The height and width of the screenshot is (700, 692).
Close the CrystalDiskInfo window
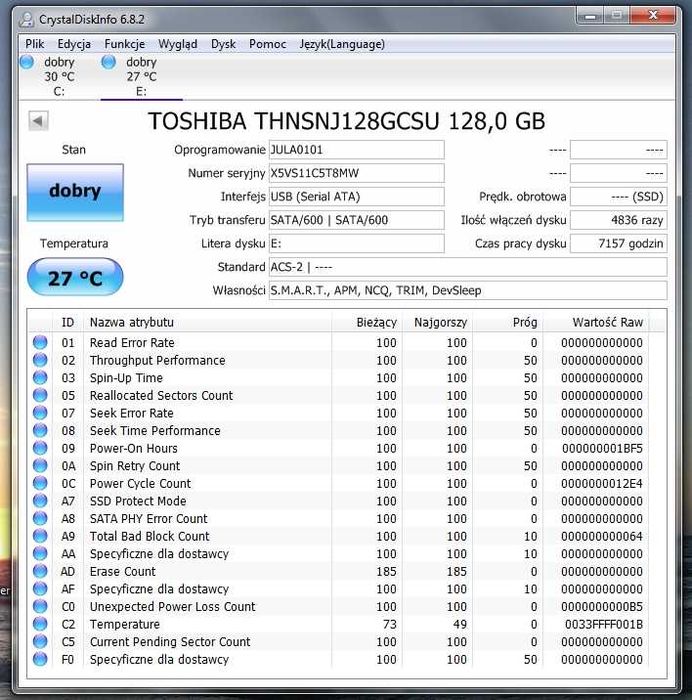tap(653, 16)
